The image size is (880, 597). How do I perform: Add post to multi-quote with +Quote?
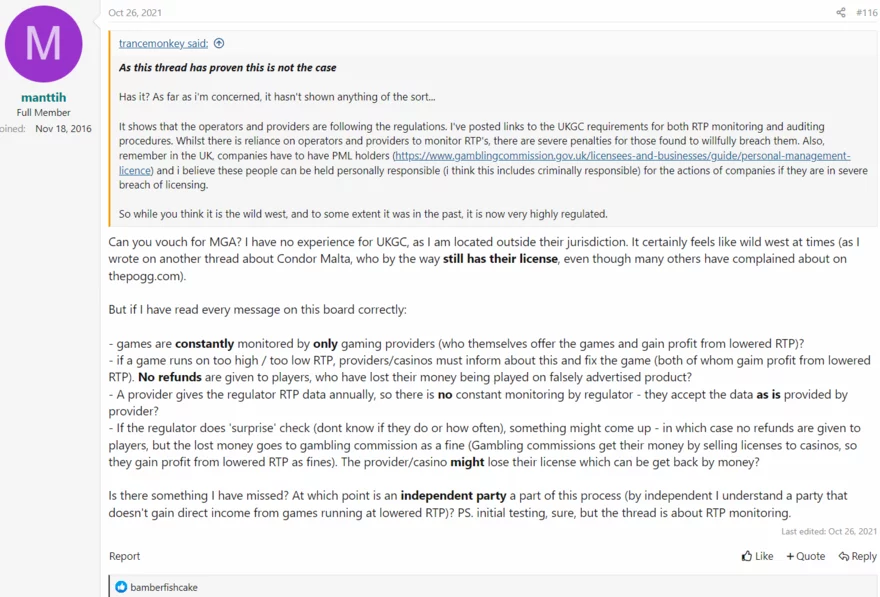pyautogui.click(x=806, y=556)
